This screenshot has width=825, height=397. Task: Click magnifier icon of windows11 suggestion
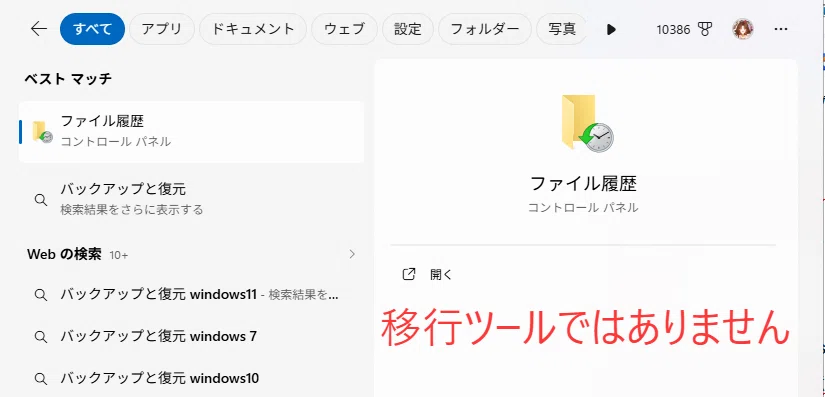pos(41,295)
